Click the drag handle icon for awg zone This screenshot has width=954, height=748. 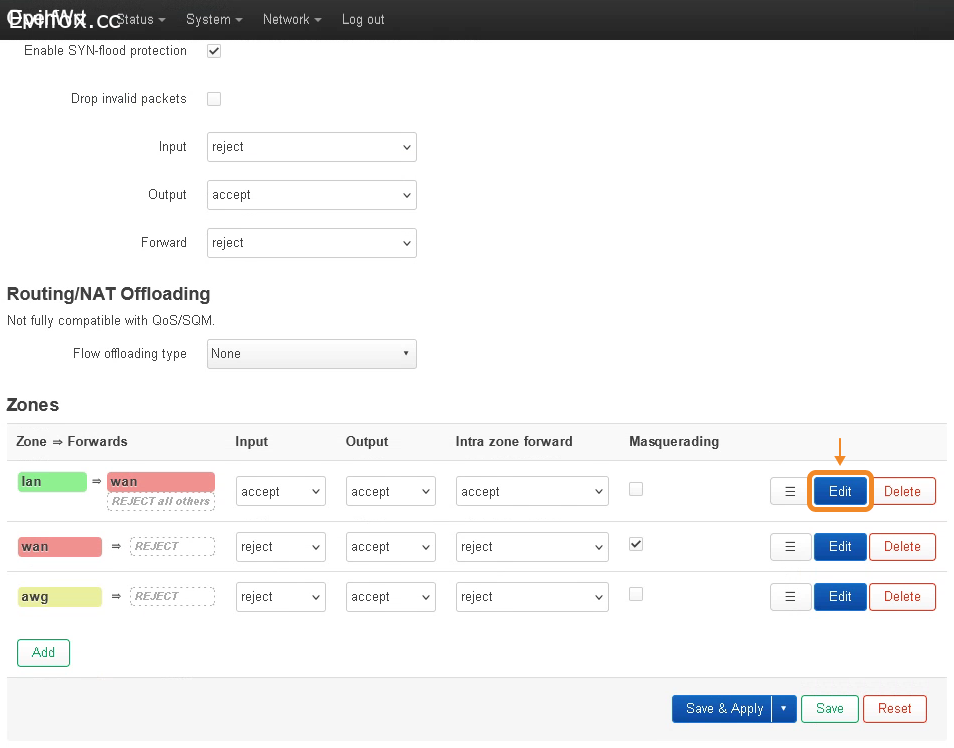tap(790, 597)
